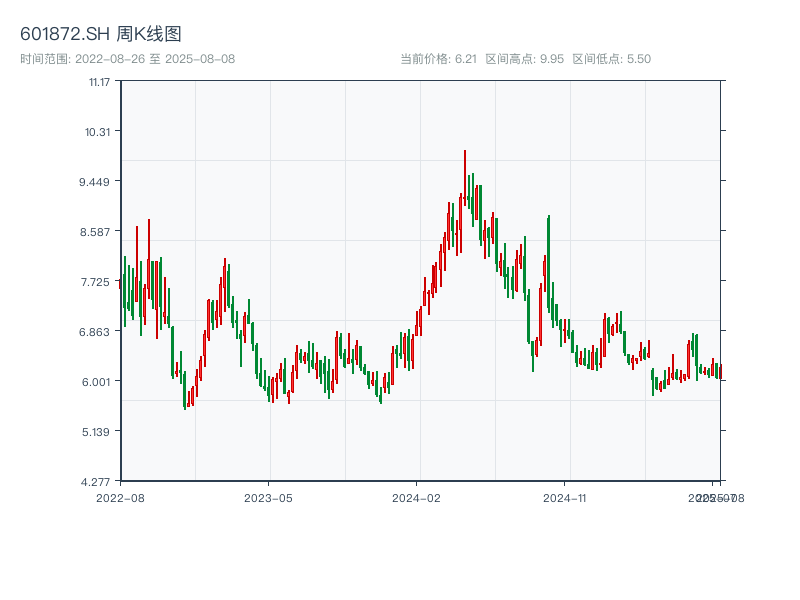Click the x-axis label 2024-11
The image size is (800, 600).
564,498
